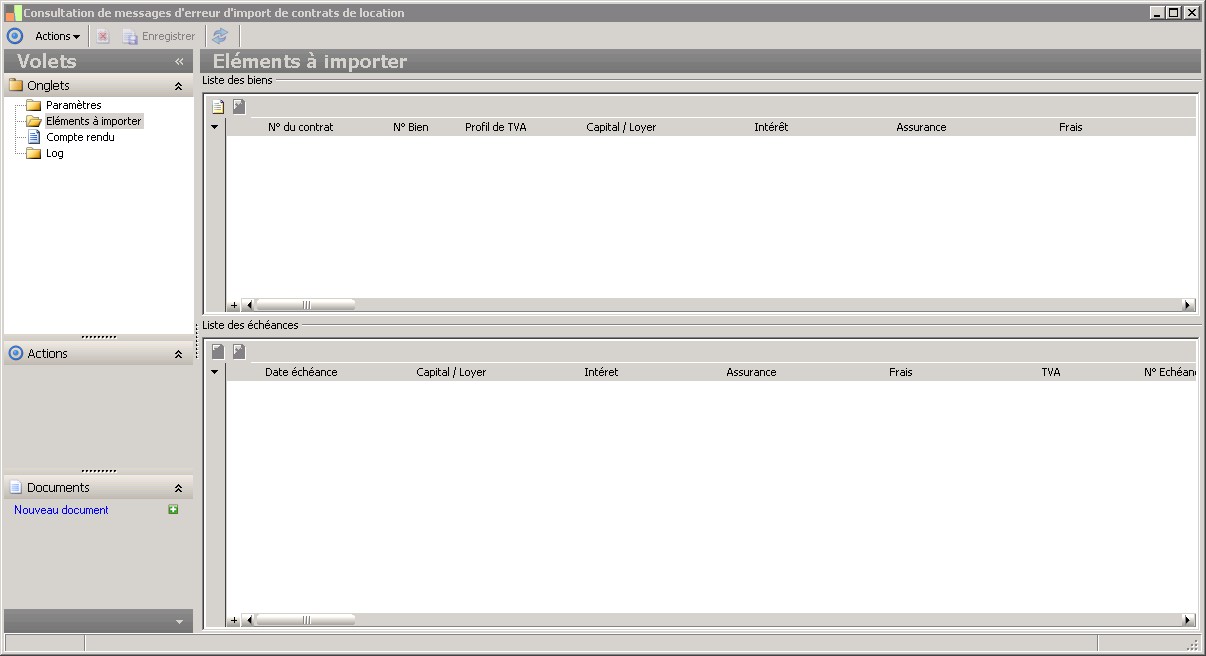Collapse the Actions panel section

(x=178, y=354)
